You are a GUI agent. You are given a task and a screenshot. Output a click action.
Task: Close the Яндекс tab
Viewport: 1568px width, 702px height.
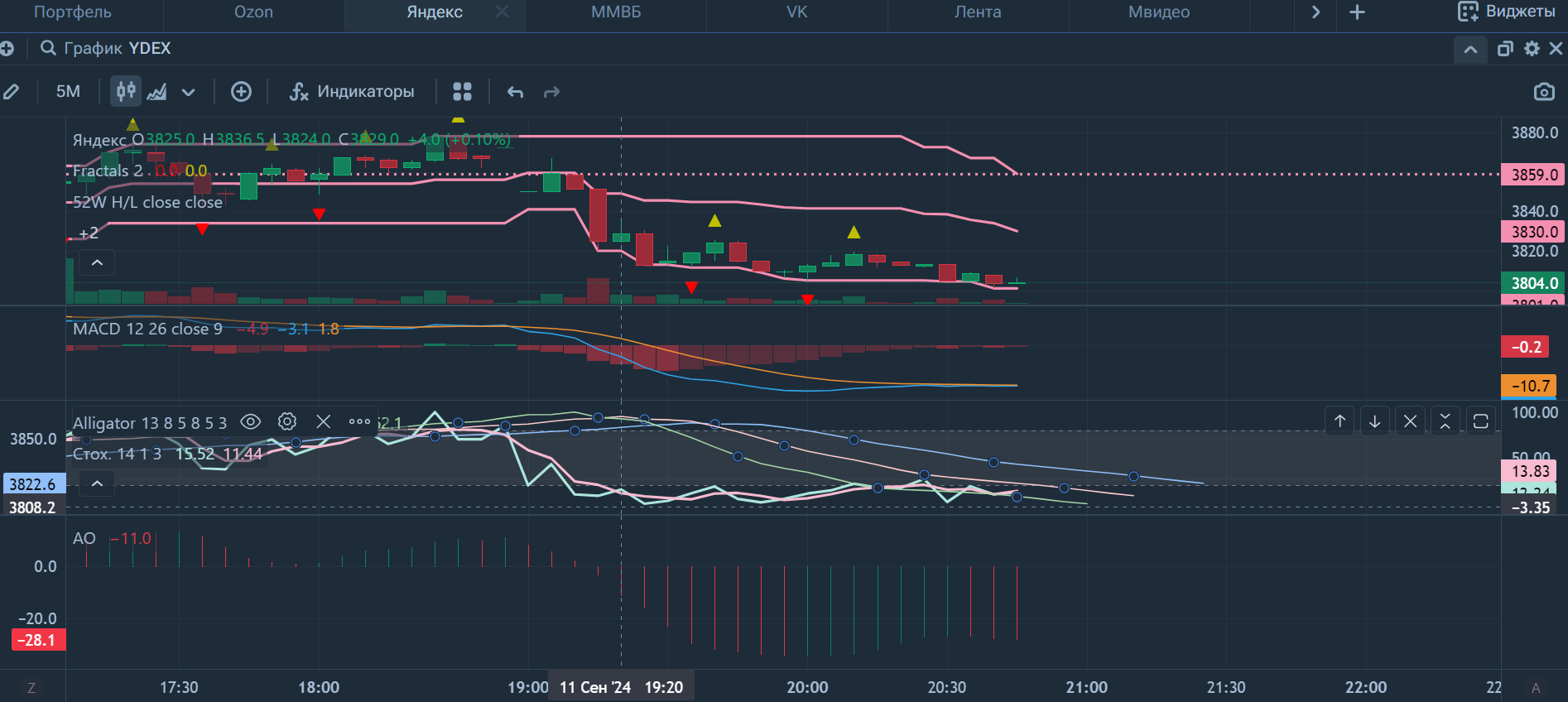click(502, 12)
